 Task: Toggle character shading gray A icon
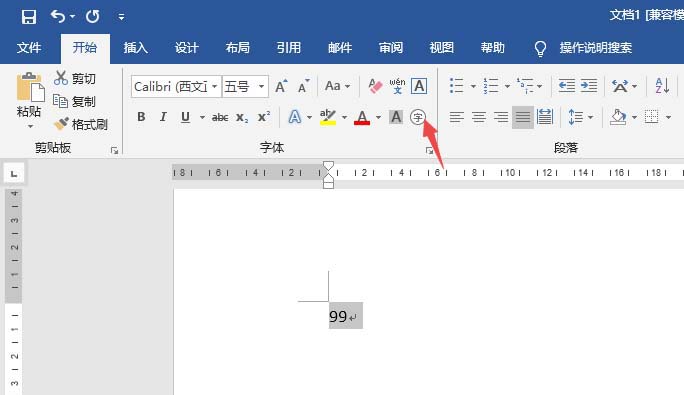396,117
